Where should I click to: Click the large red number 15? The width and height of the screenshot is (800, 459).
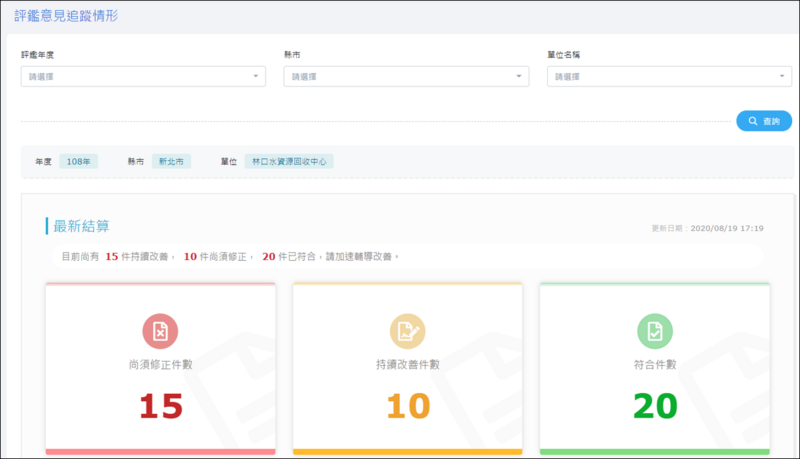[x=160, y=405]
